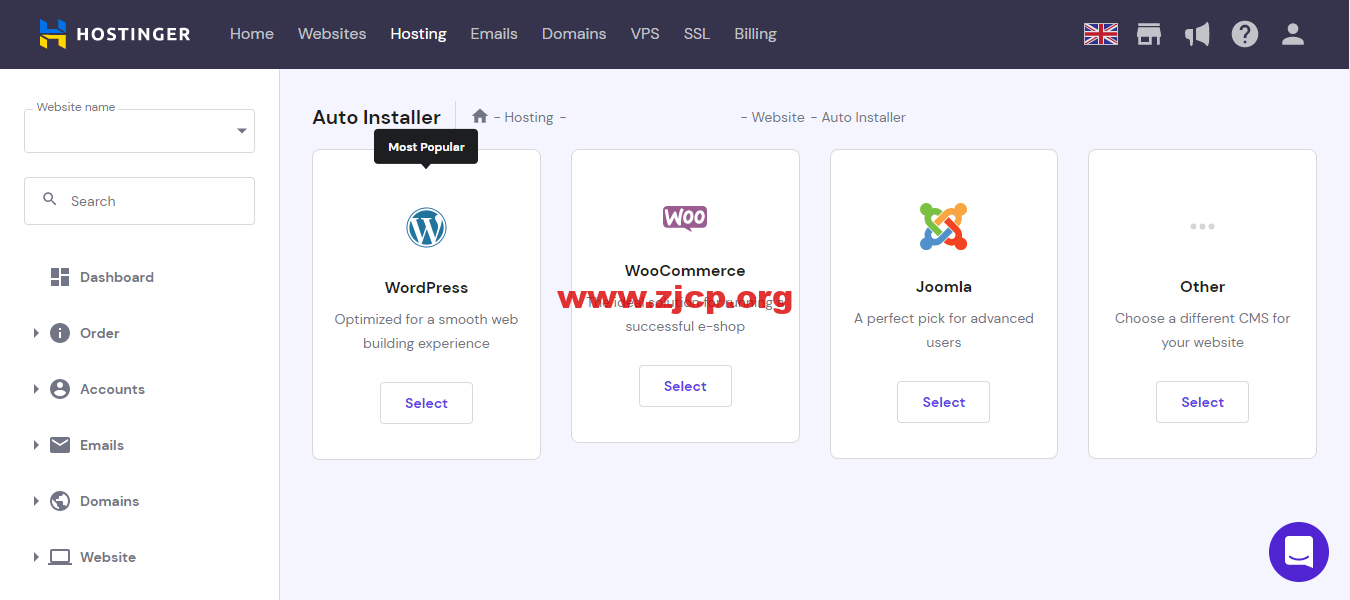Open Billing in top navigation
This screenshot has width=1350, height=600.
755,34
